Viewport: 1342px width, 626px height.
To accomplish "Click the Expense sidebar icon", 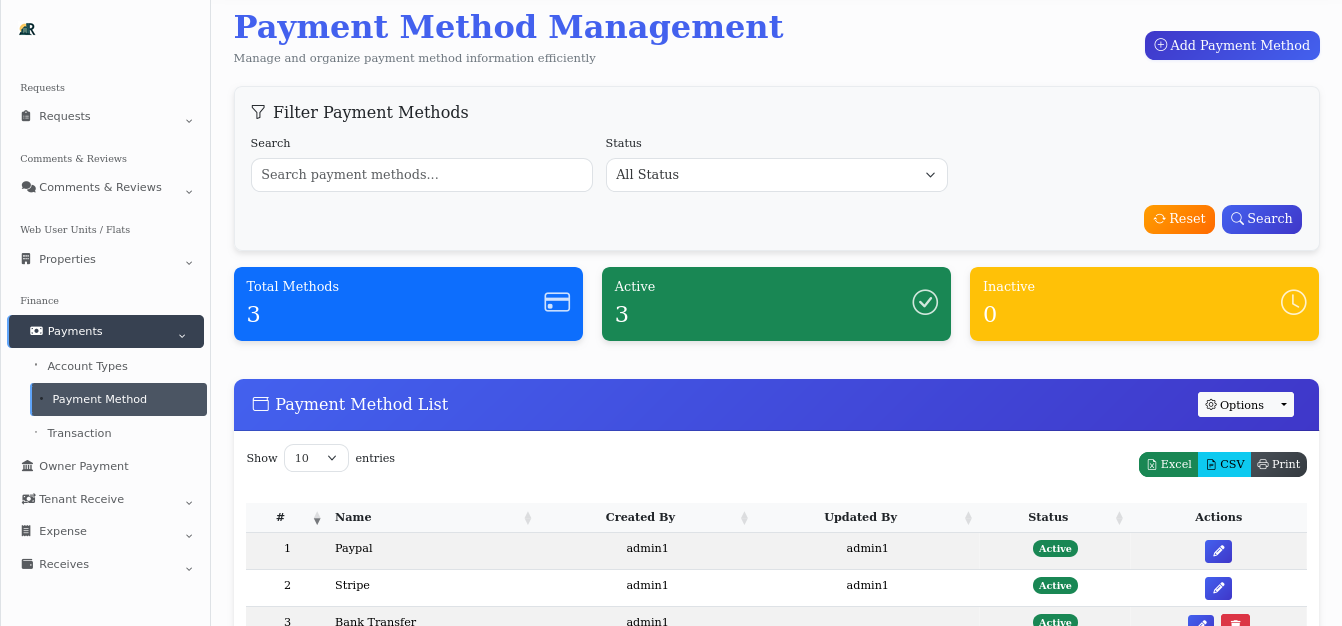I will pyautogui.click(x=25, y=531).
